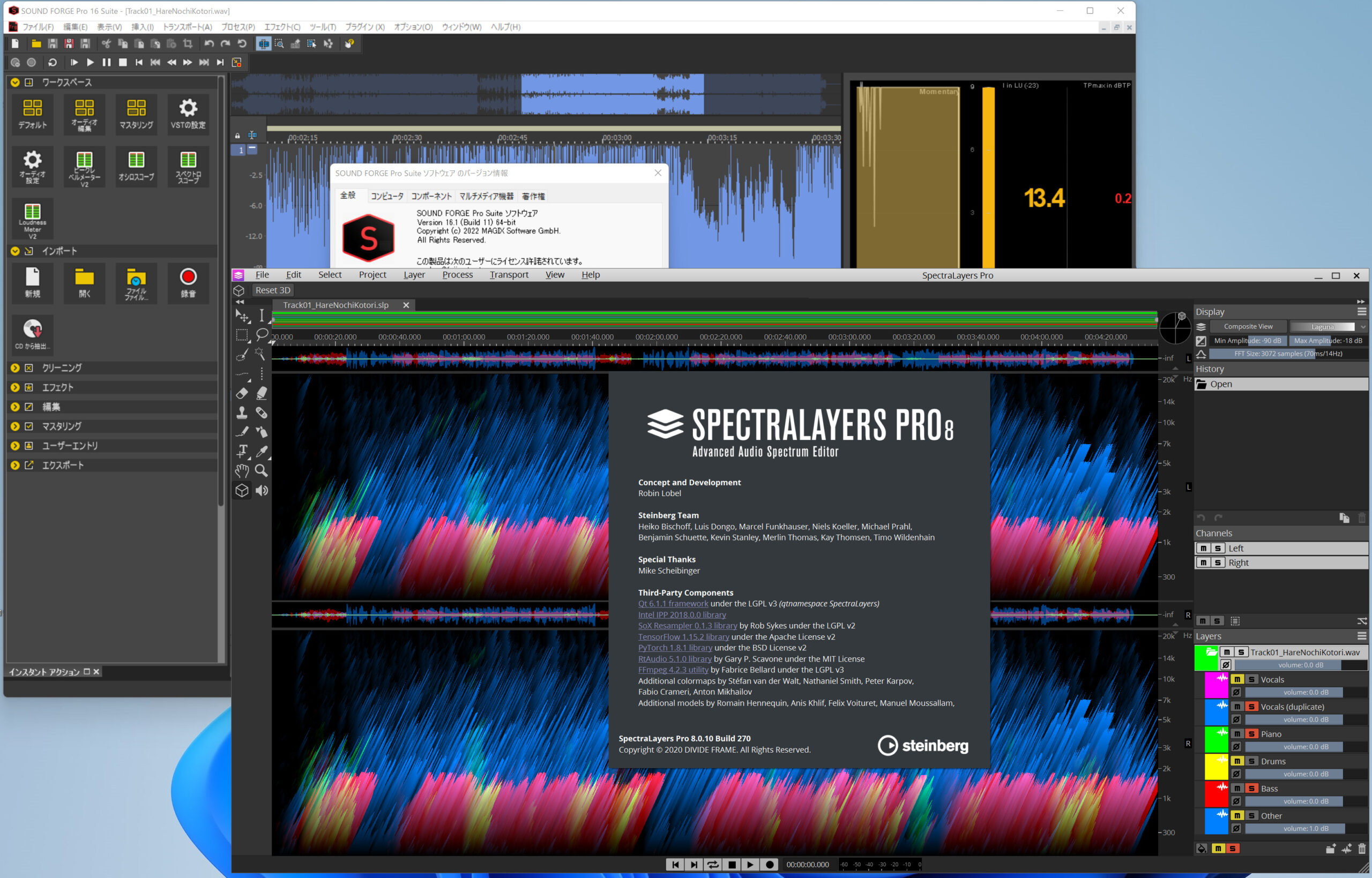Solo the Right channel
This screenshot has width=1372, height=878.
1218,562
